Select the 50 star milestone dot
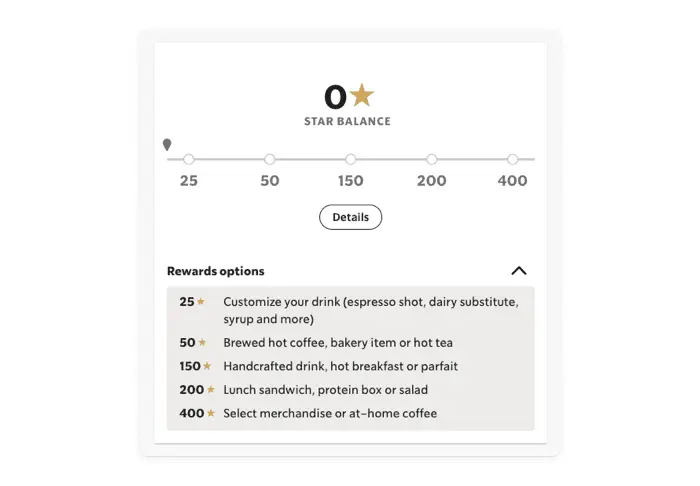 270,159
